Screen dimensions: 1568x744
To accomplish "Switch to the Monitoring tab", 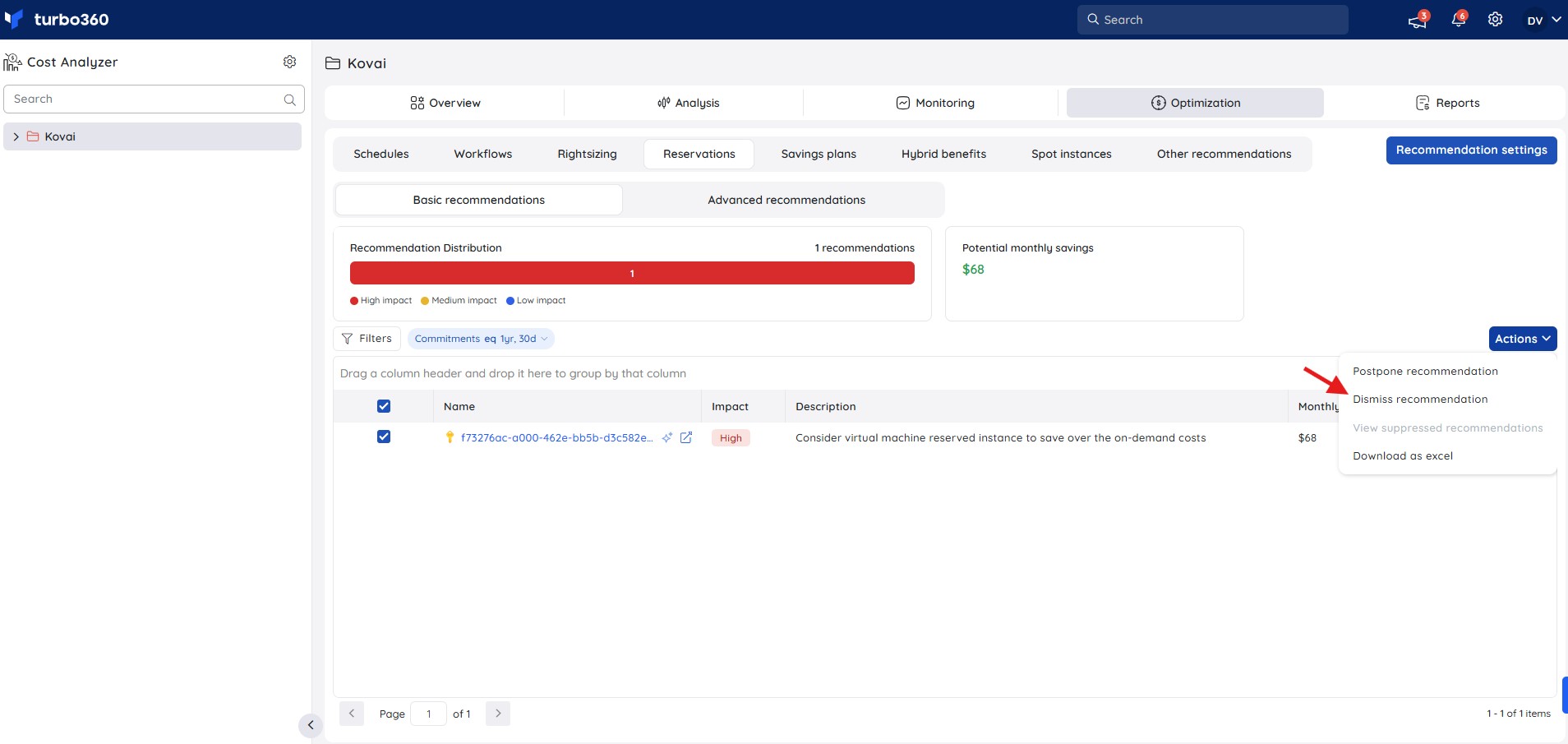I will click(x=934, y=103).
